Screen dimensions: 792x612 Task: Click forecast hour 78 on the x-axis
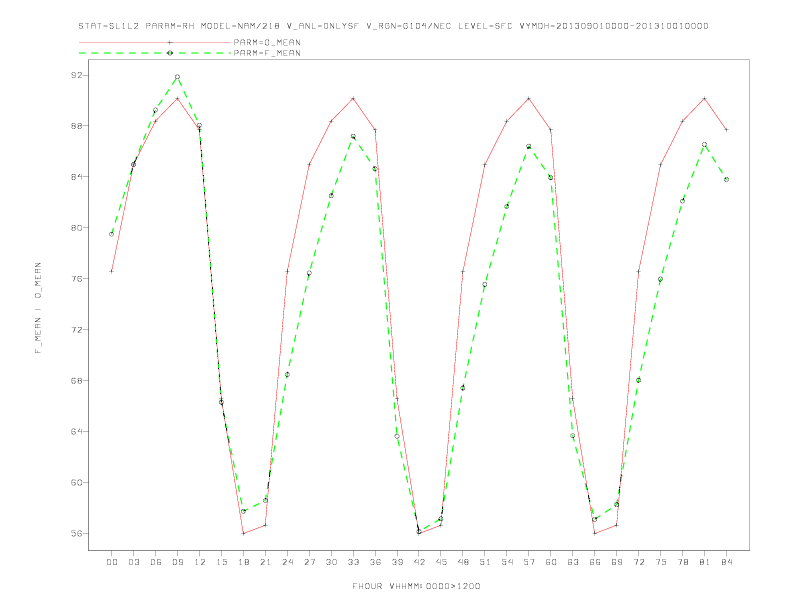(682, 562)
